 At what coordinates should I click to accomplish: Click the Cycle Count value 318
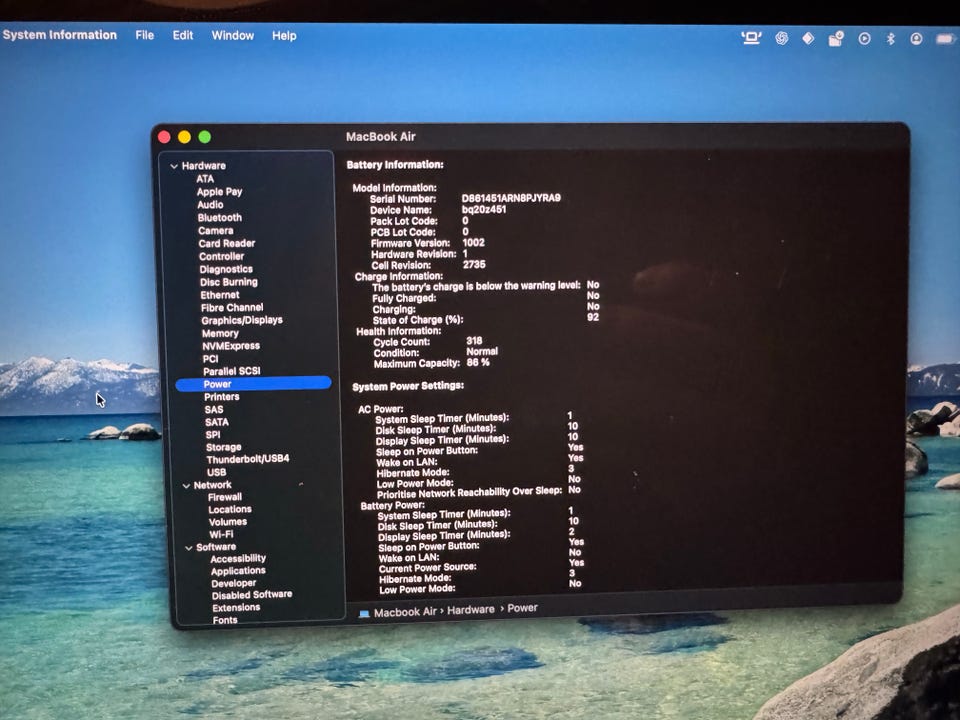coord(474,340)
